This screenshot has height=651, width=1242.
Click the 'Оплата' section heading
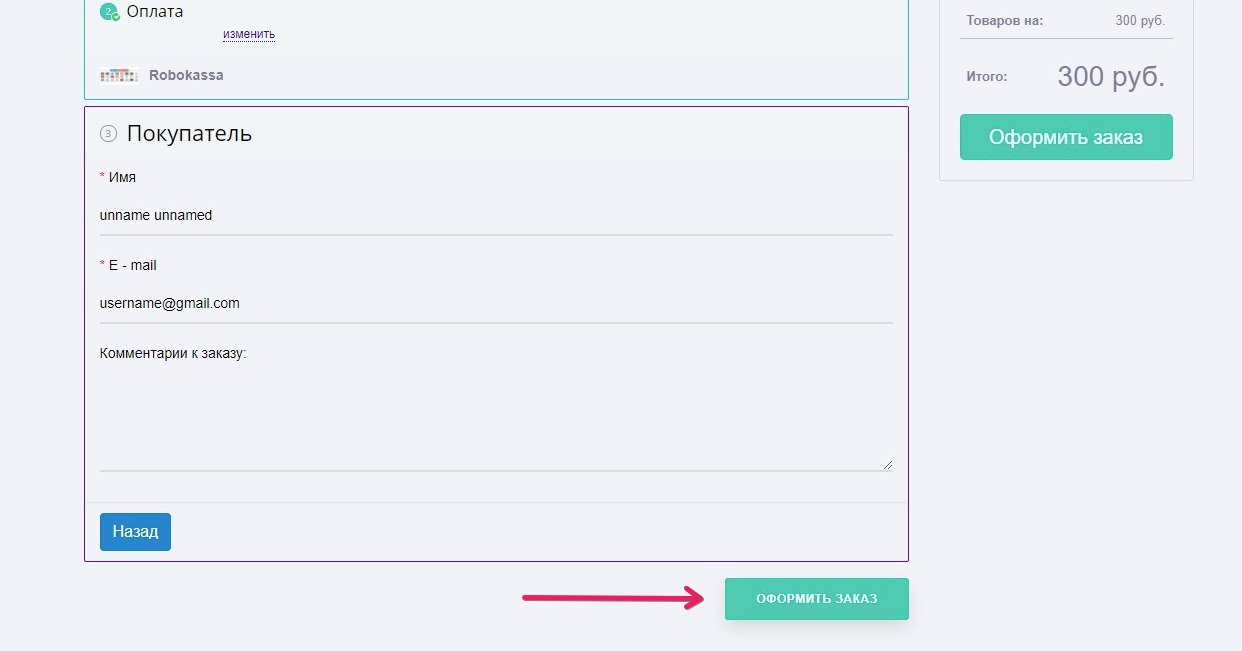click(x=154, y=12)
